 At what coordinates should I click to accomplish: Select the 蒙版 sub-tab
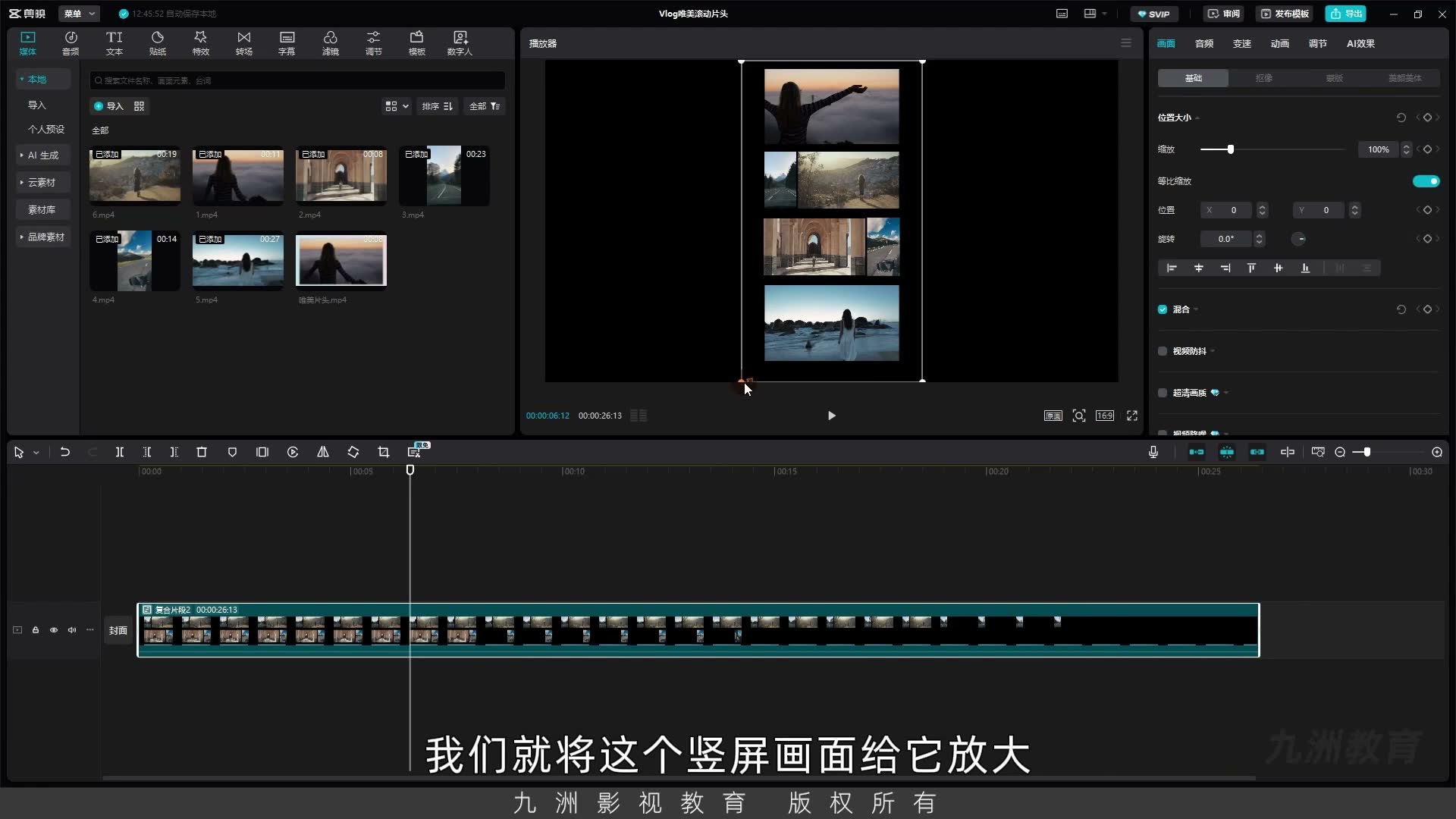[1334, 78]
